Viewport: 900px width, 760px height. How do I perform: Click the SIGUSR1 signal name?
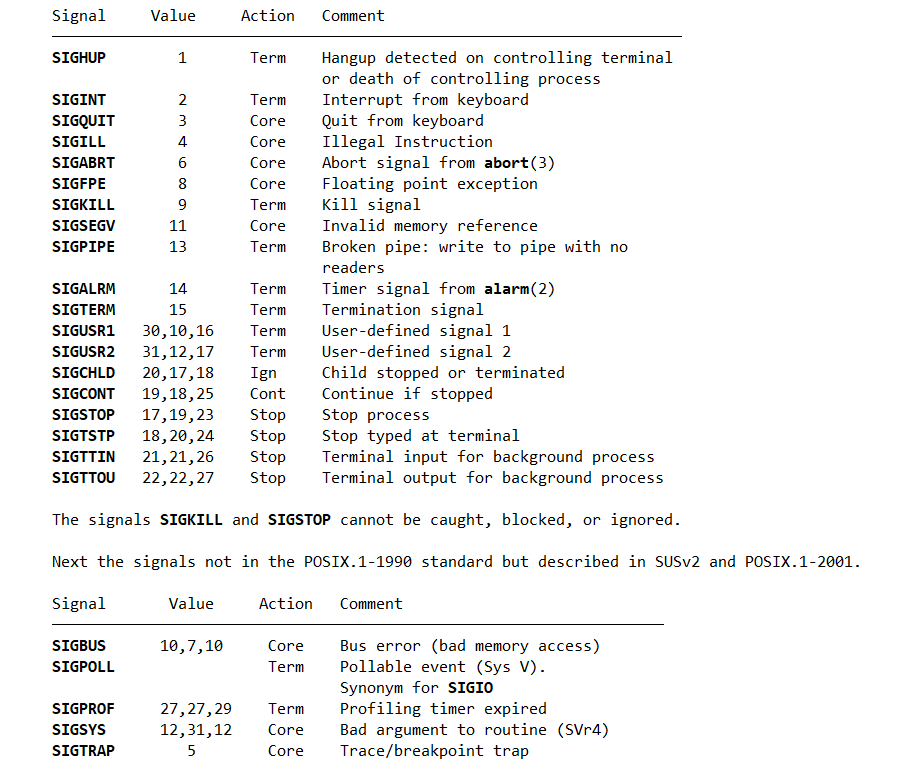(83, 331)
